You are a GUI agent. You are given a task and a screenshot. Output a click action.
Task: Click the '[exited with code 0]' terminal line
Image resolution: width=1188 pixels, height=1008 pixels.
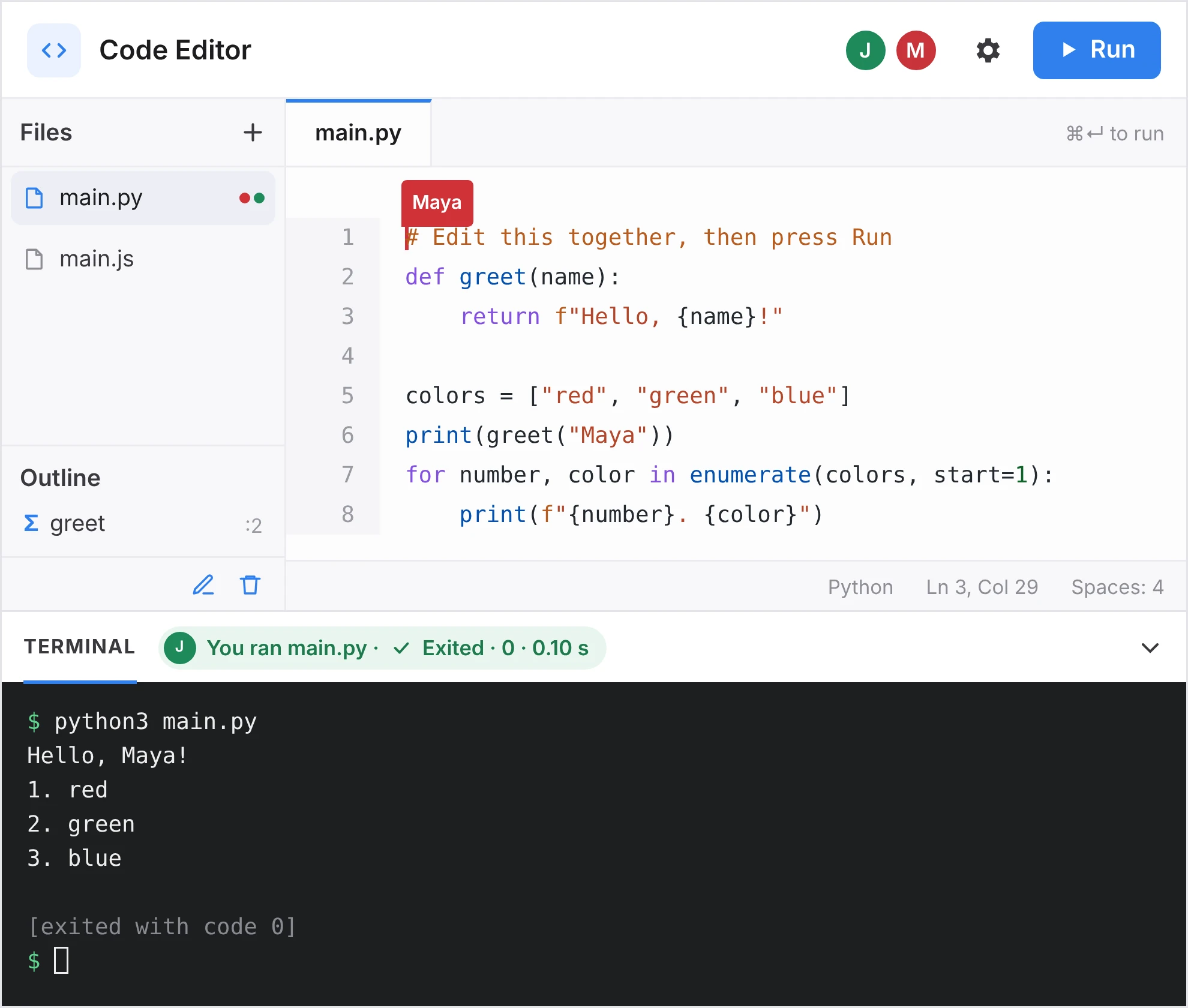162,926
